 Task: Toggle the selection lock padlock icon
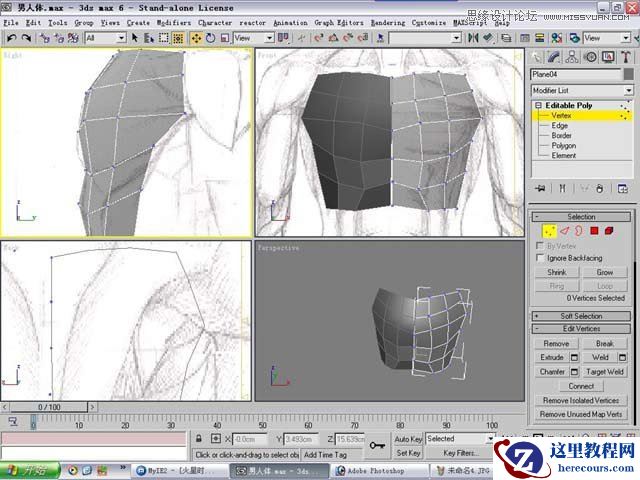pyautogui.click(x=200, y=439)
